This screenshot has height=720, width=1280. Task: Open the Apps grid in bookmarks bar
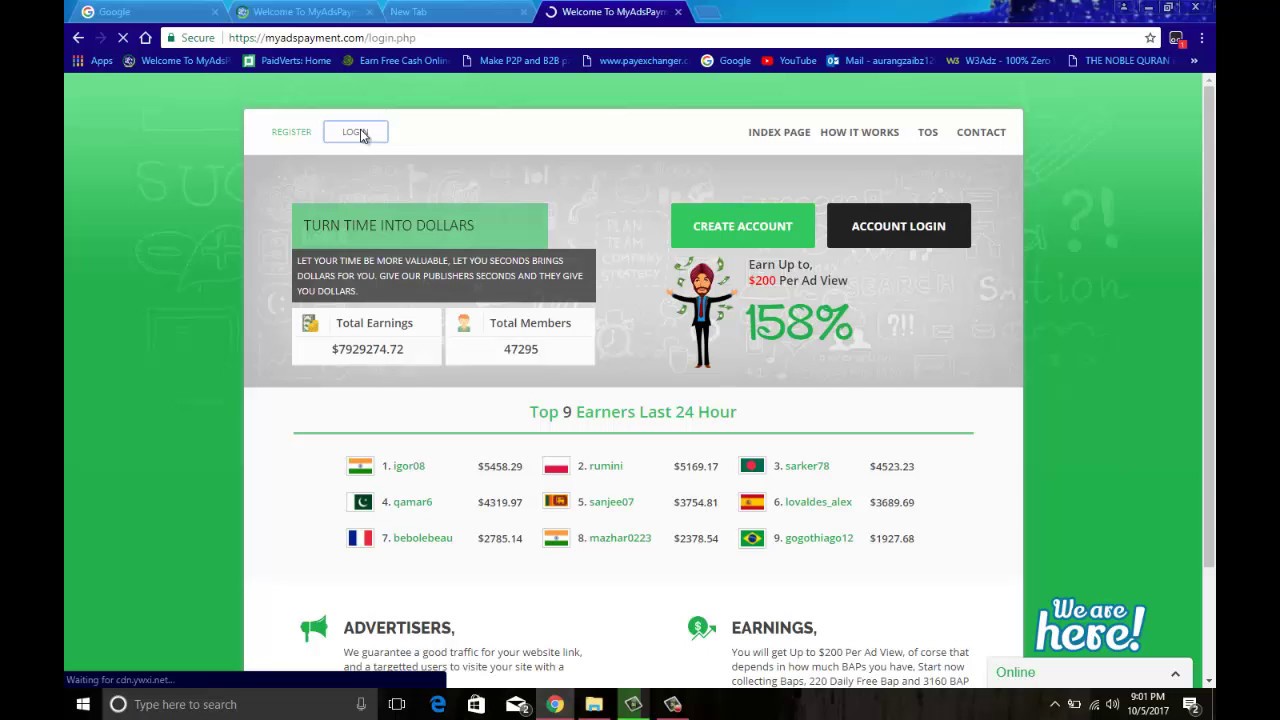[x=91, y=61]
